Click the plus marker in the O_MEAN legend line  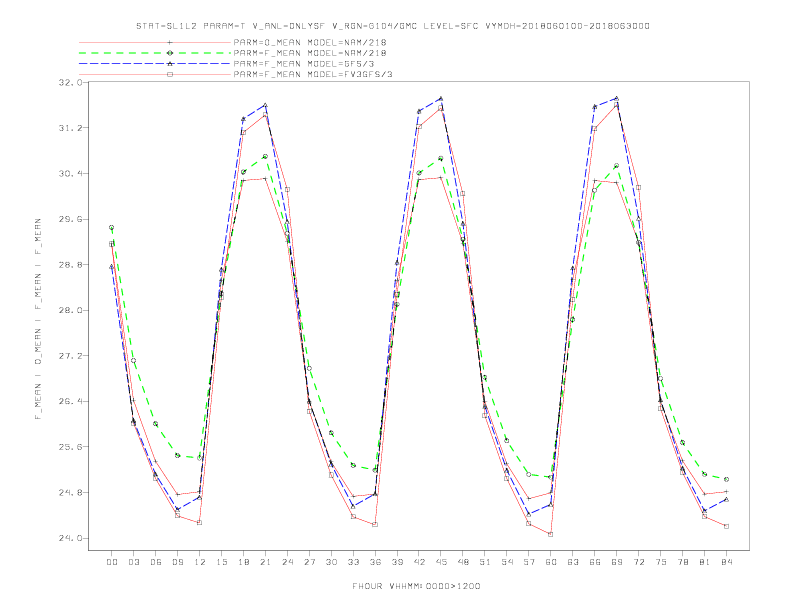[170, 42]
